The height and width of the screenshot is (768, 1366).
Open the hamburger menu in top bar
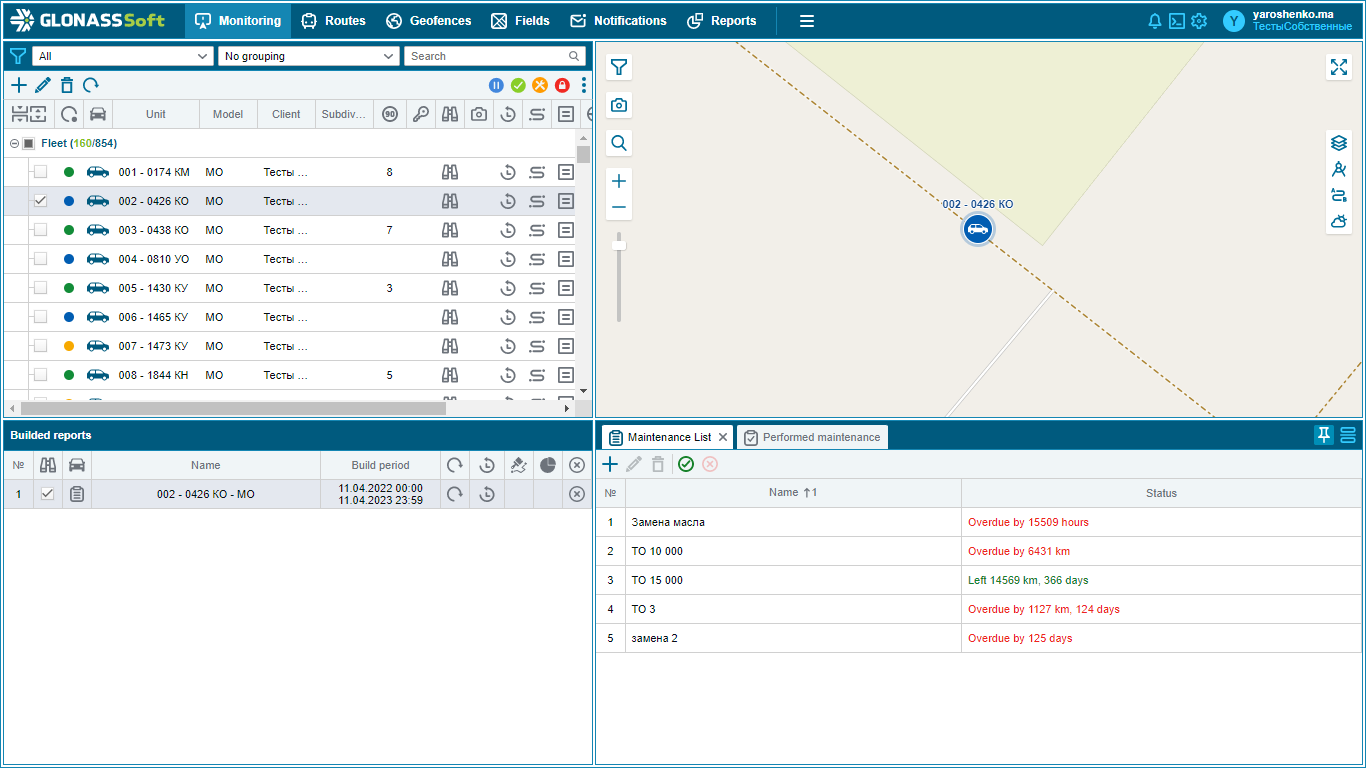807,21
